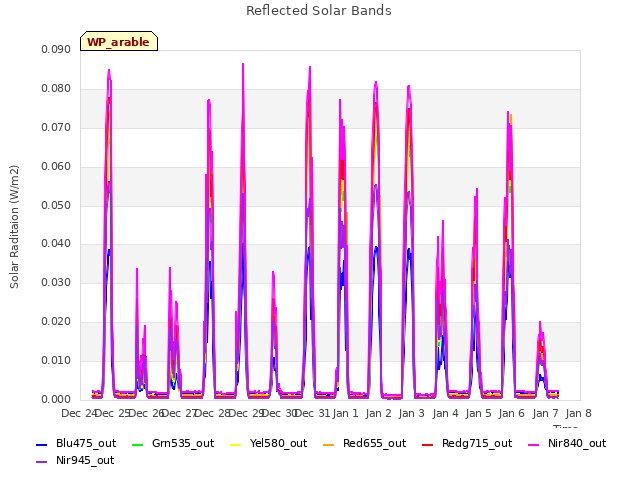Screen dimensions: 640x480
Task: Click the 0.010 y-axis tick label
Action: coord(56,360)
